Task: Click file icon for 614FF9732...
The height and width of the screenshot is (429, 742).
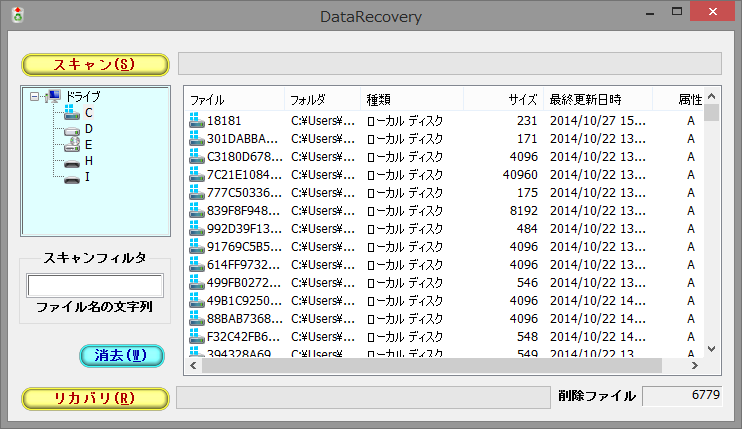Action: click(x=196, y=264)
